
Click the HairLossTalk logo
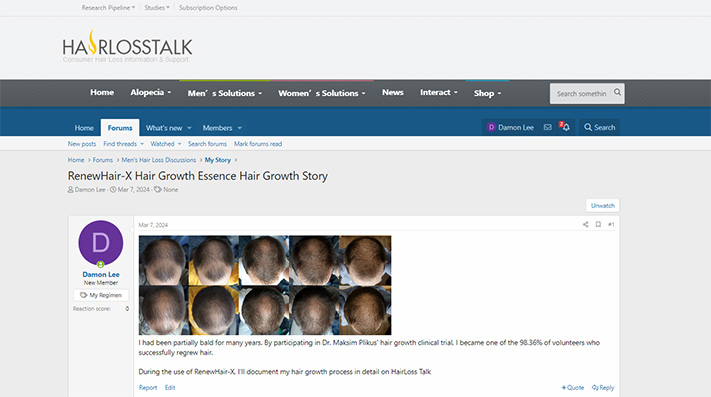(x=127, y=47)
